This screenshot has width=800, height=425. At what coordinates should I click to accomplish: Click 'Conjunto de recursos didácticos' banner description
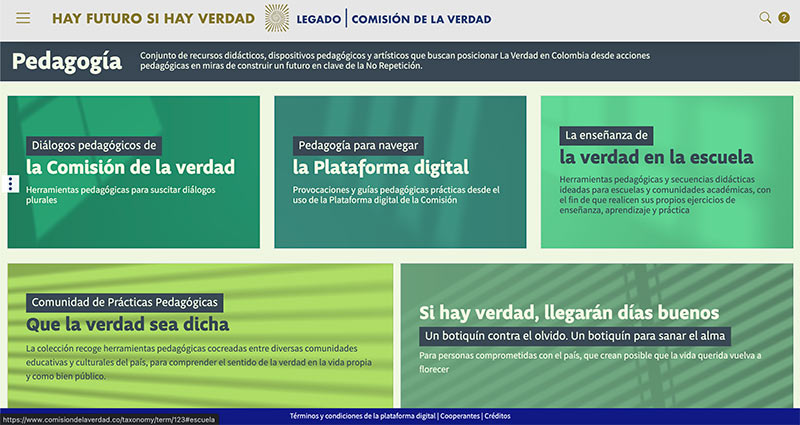tap(395, 61)
